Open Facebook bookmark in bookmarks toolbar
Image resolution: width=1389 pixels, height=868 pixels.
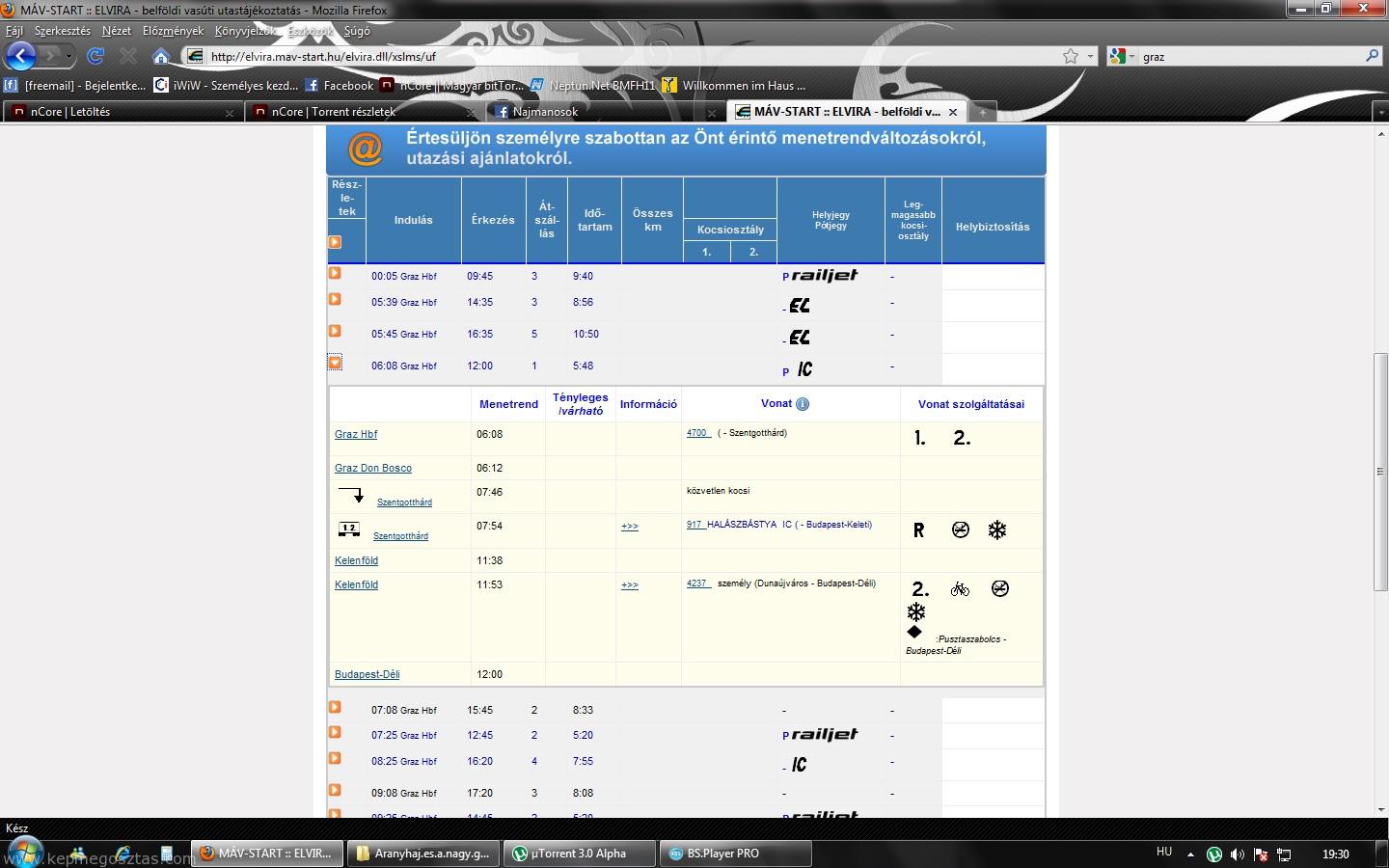pos(340,85)
